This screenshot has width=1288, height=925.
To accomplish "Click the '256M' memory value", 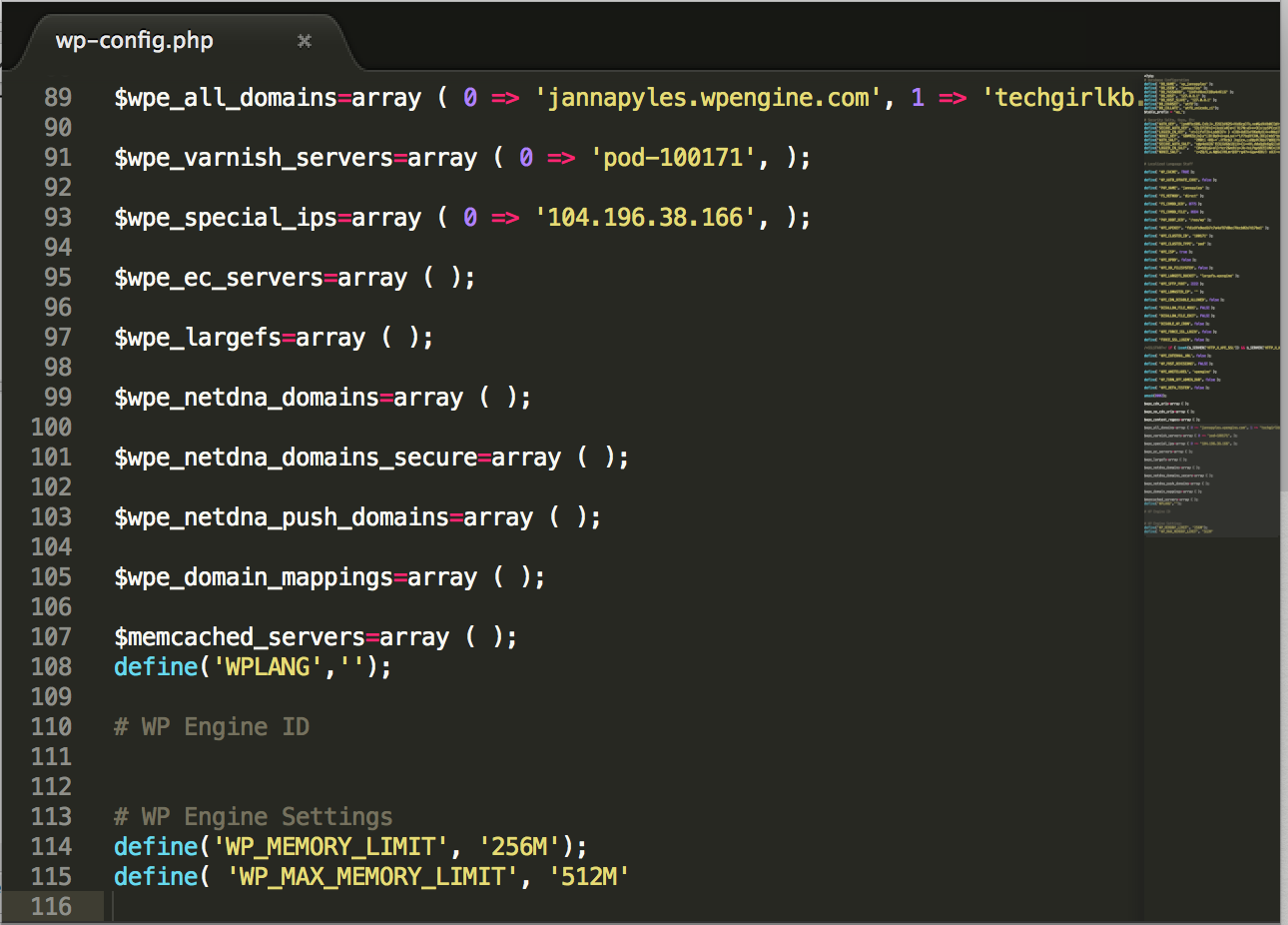I will (x=519, y=847).
